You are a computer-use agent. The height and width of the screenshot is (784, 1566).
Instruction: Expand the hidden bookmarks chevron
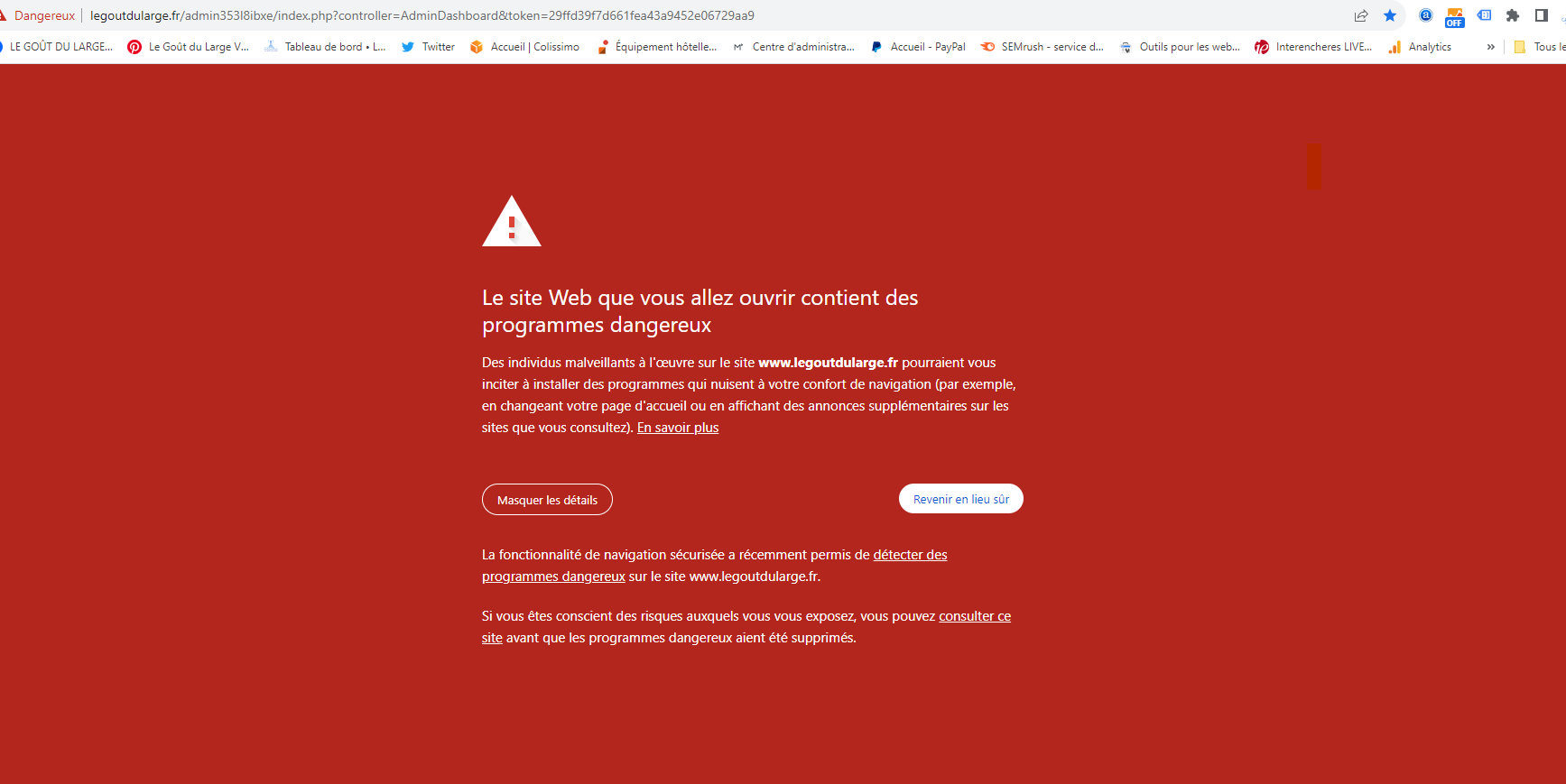(1490, 47)
